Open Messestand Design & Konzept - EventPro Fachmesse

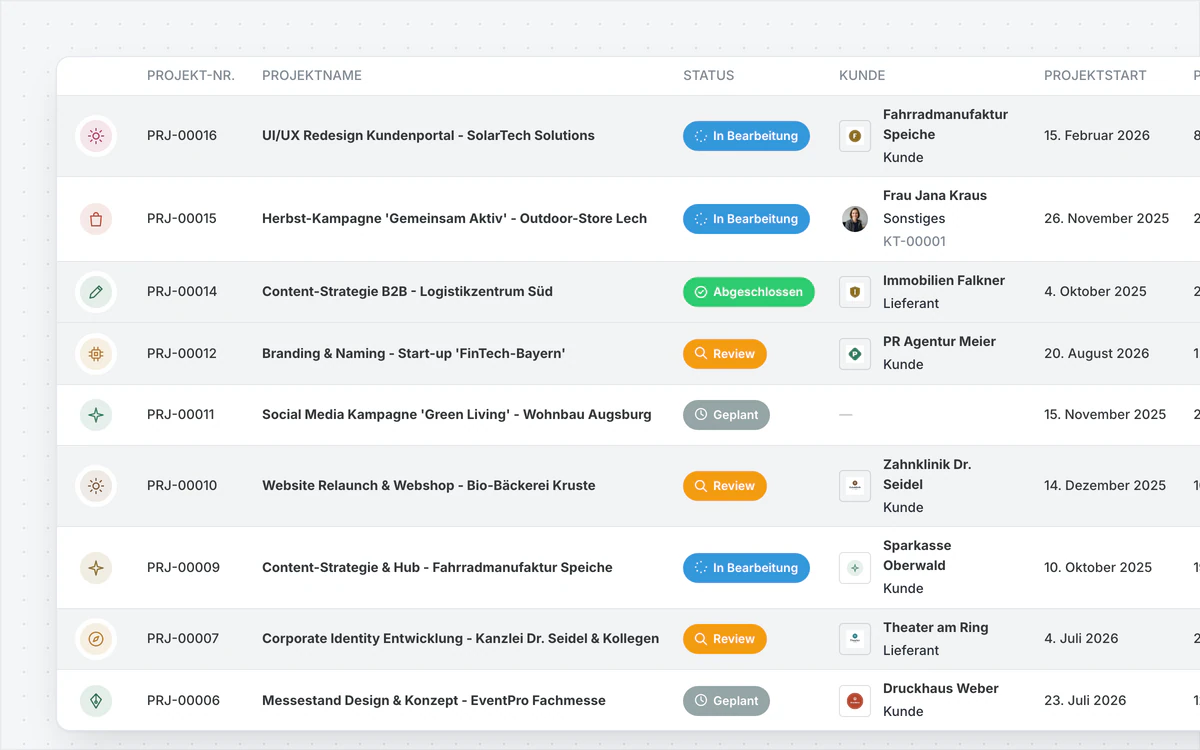pos(434,701)
